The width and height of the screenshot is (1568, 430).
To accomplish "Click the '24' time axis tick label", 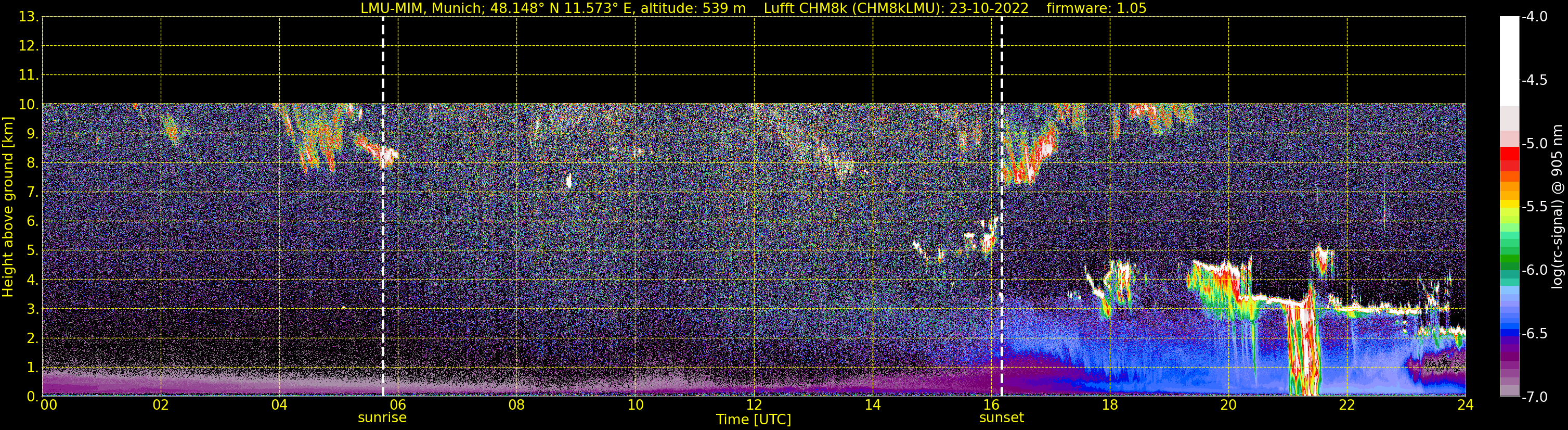I will pos(1466,405).
